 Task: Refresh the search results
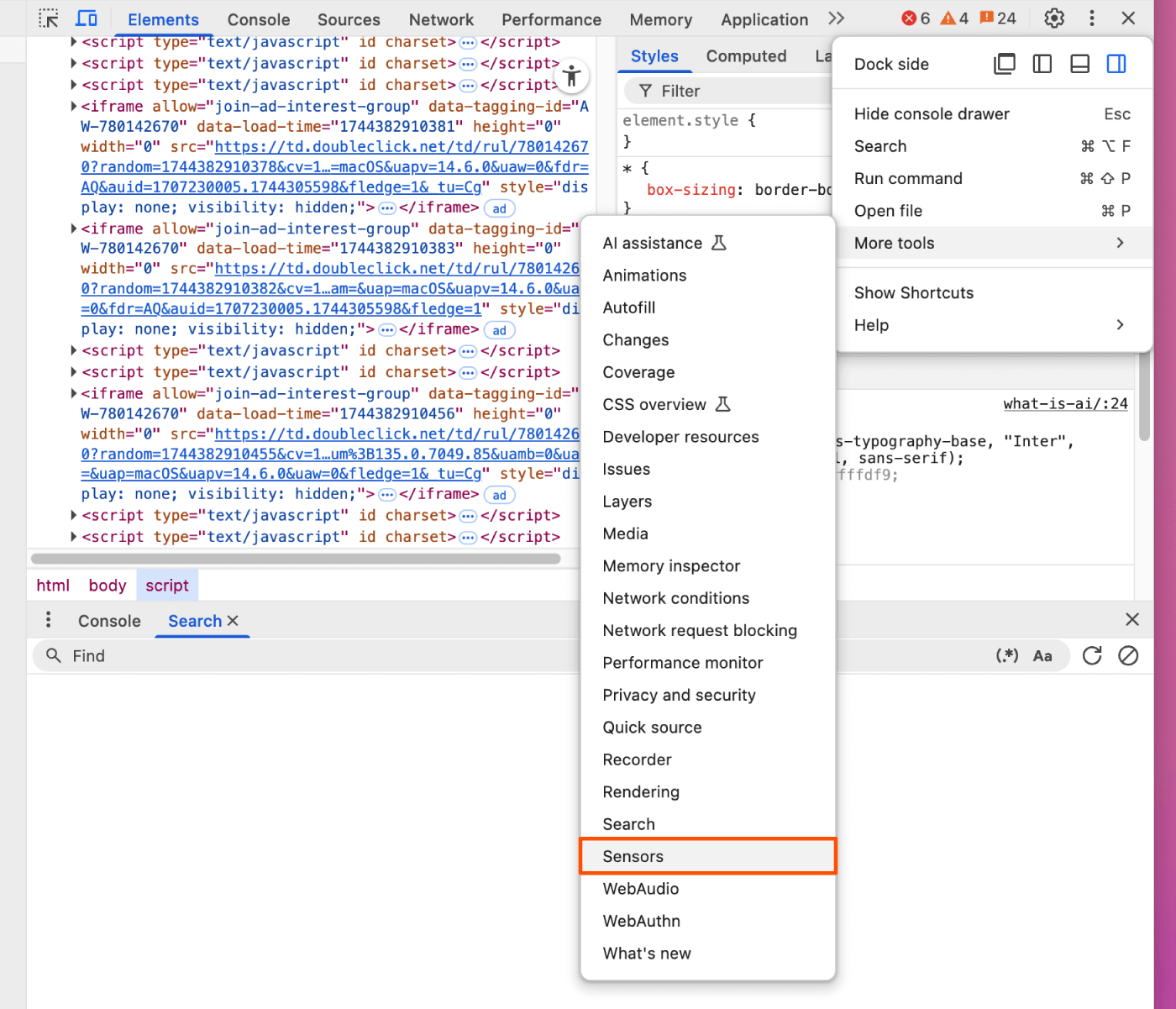tap(1092, 656)
